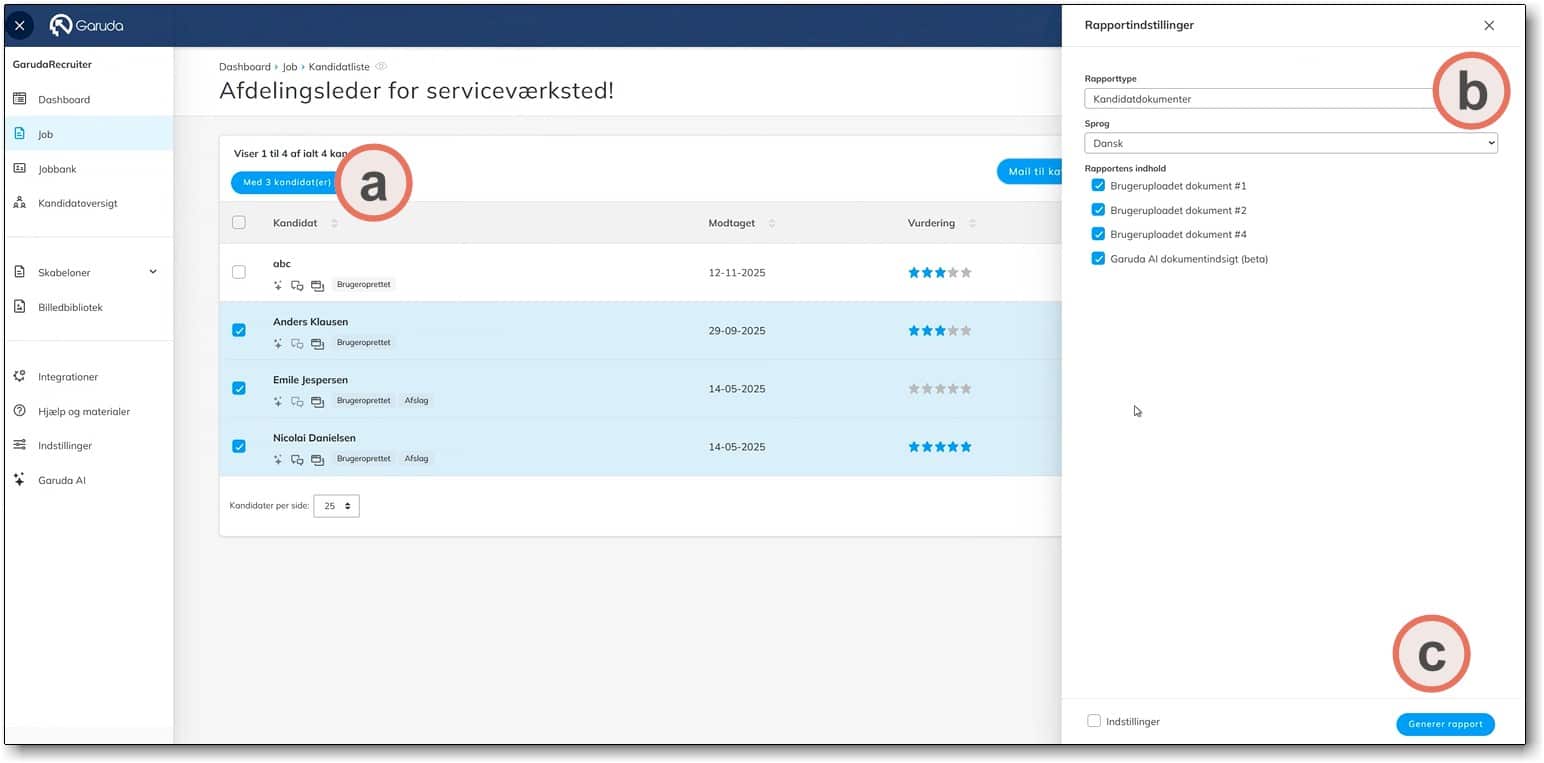Viewport: 1544px width, 763px height.
Task: Click the Generer rapport button
Action: click(1445, 724)
